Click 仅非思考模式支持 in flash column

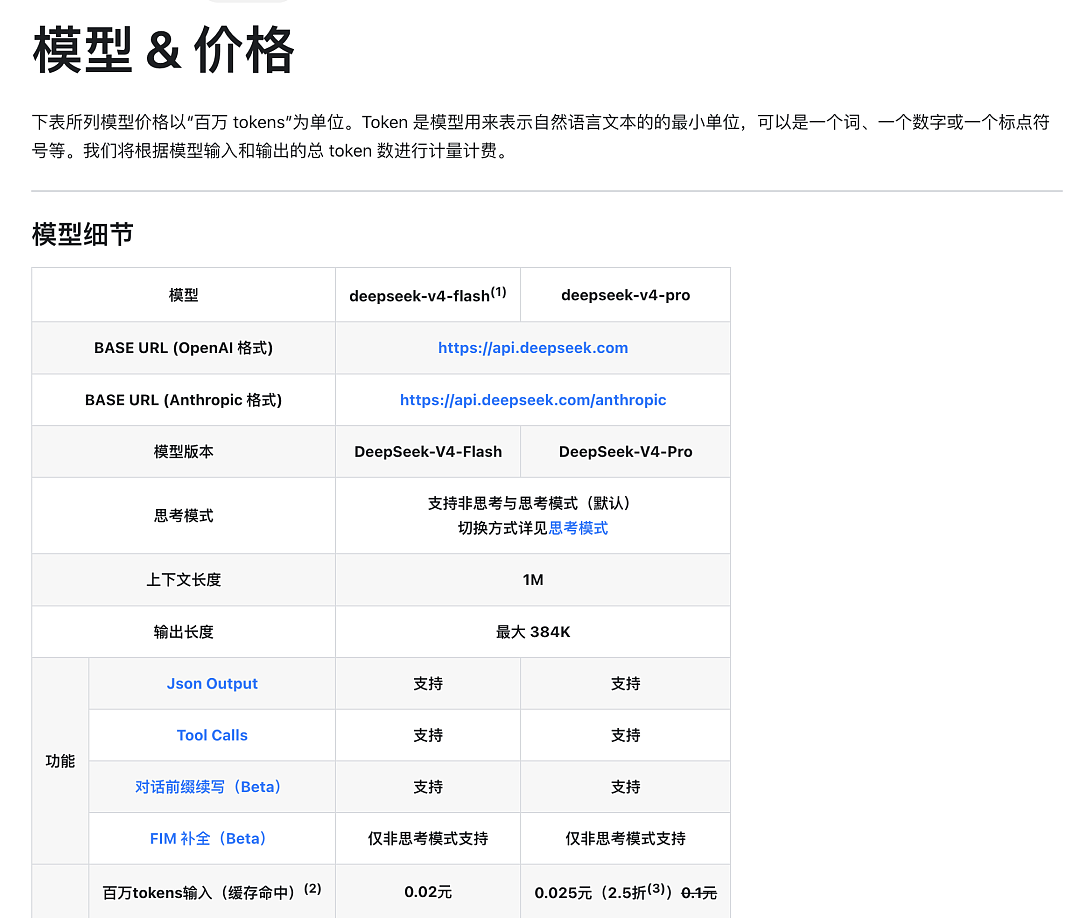tap(428, 839)
